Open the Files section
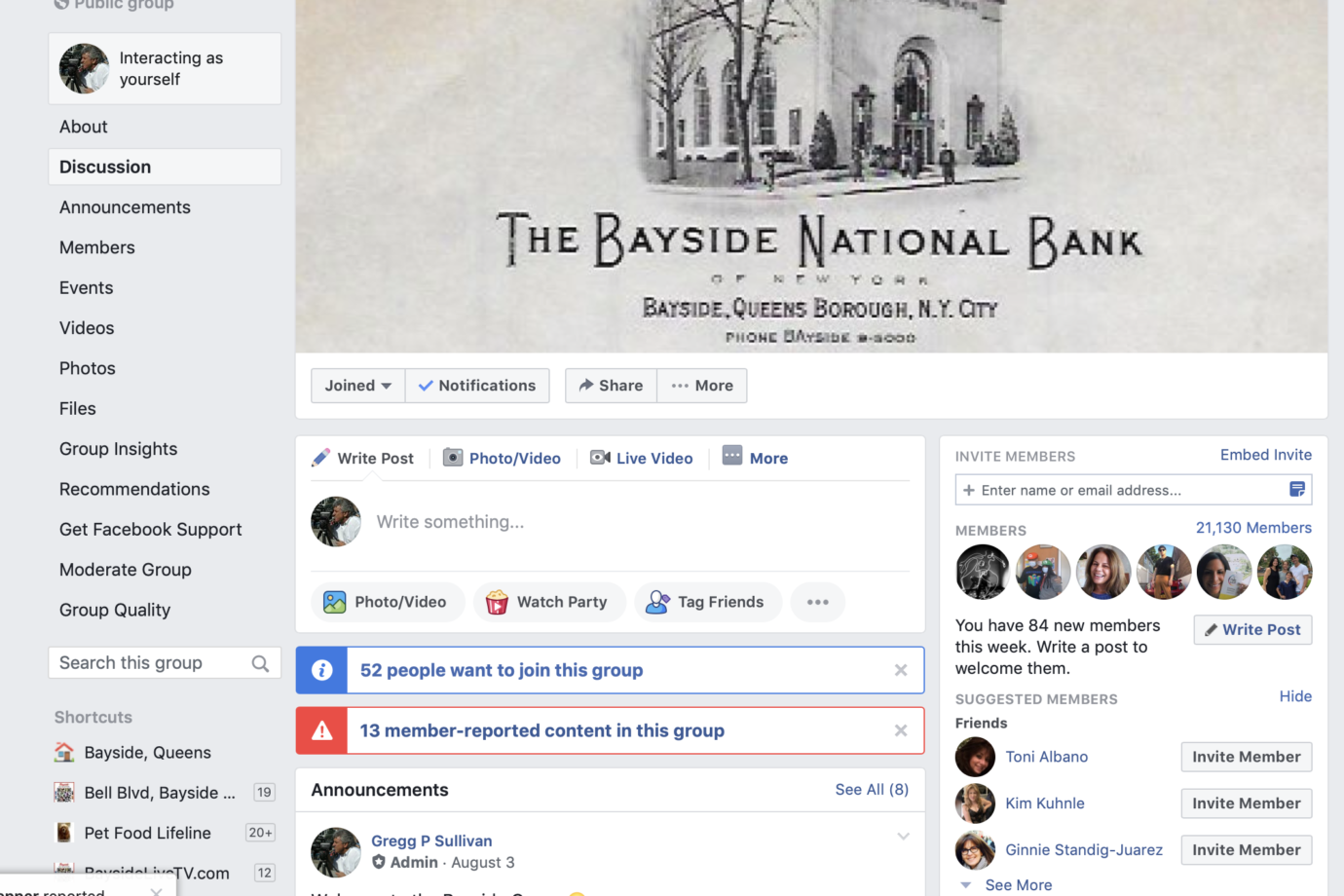The width and height of the screenshot is (1344, 896). [78, 408]
